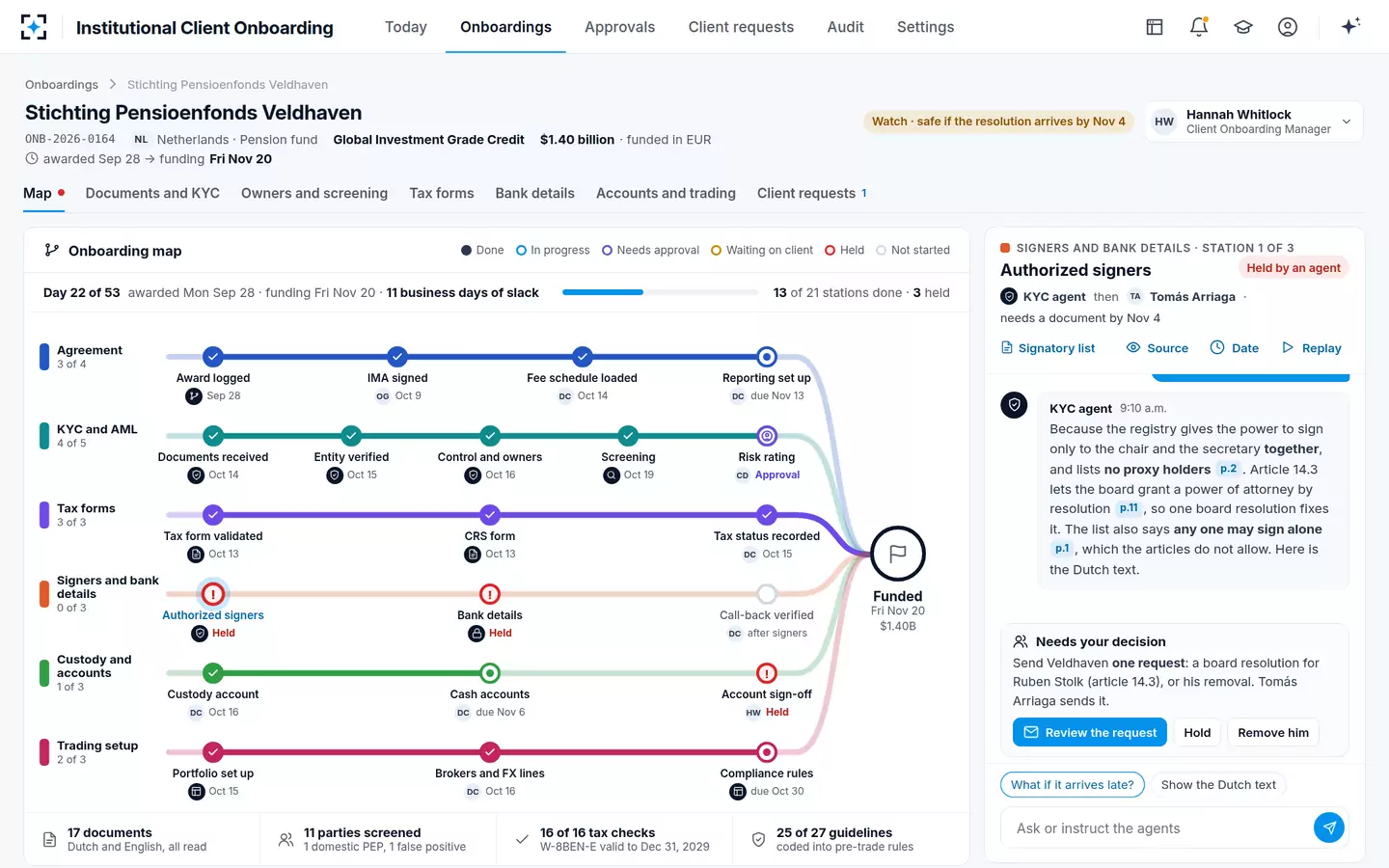
Task: Choose the Remove him button
Action: coord(1273,732)
